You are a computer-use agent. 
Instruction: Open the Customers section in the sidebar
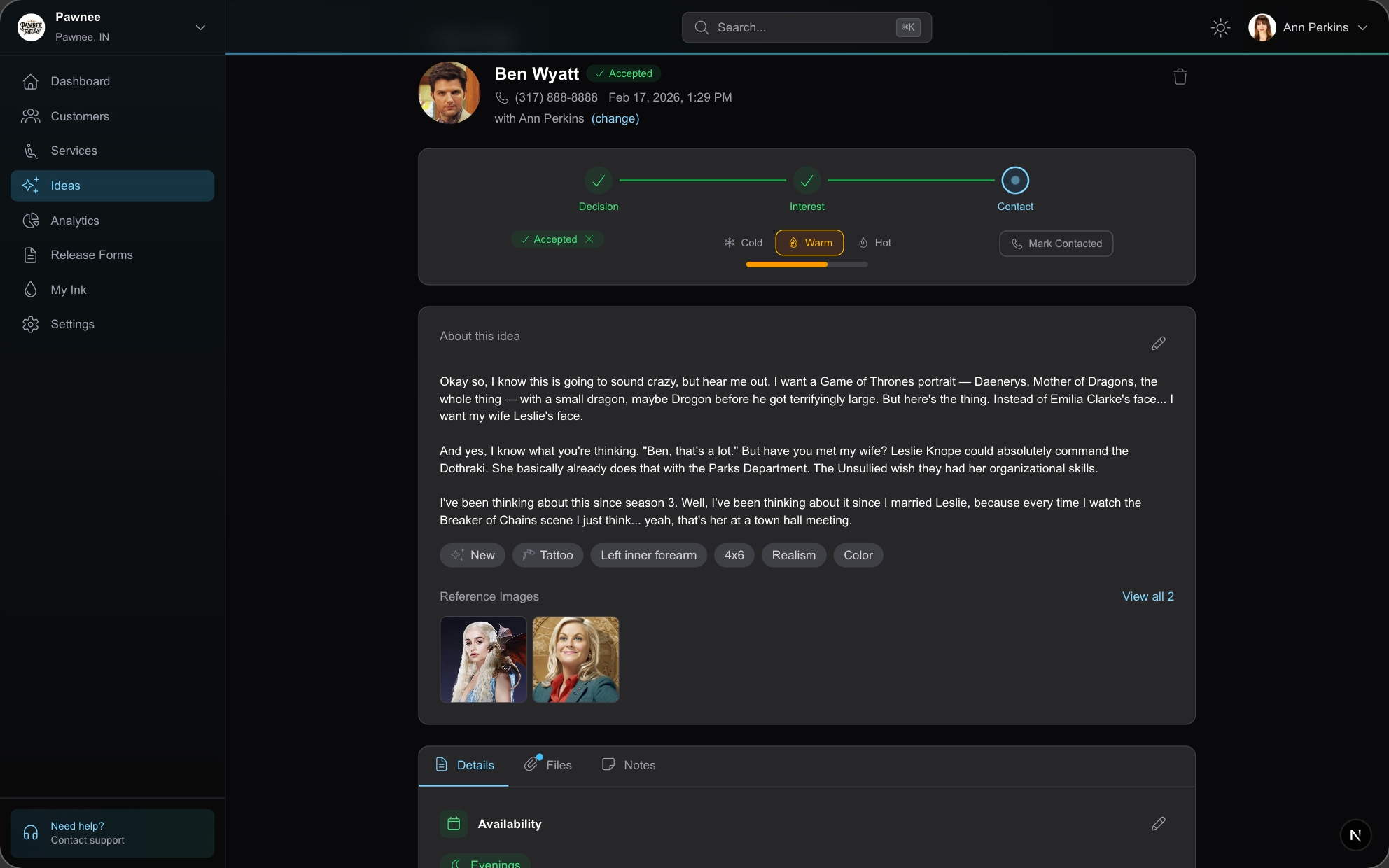[x=79, y=116]
